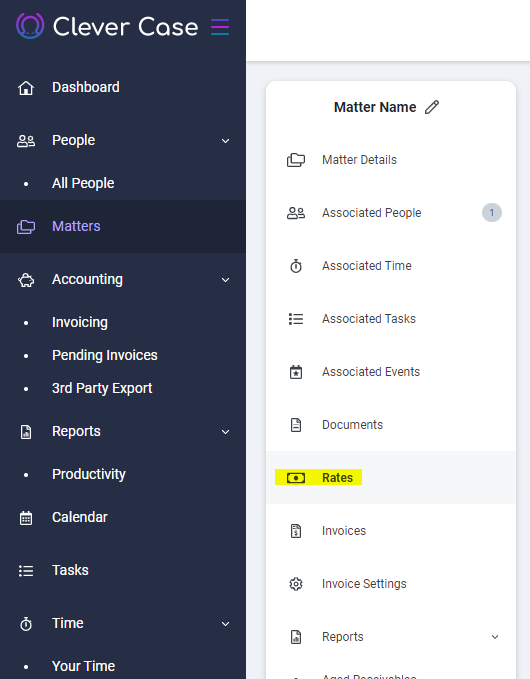Click the gear icon for Invoice Settings
The height and width of the screenshot is (679, 530).
coord(296,584)
